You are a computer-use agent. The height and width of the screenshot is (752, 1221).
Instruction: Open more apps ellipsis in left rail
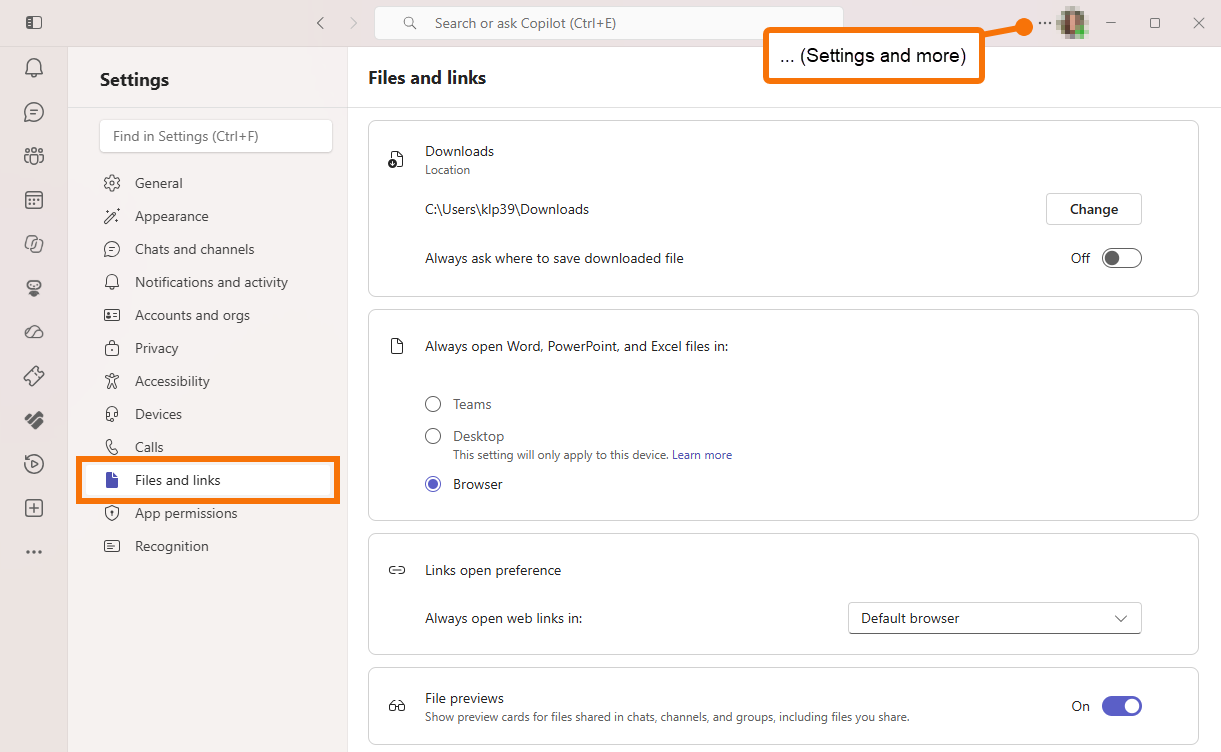coord(34,552)
